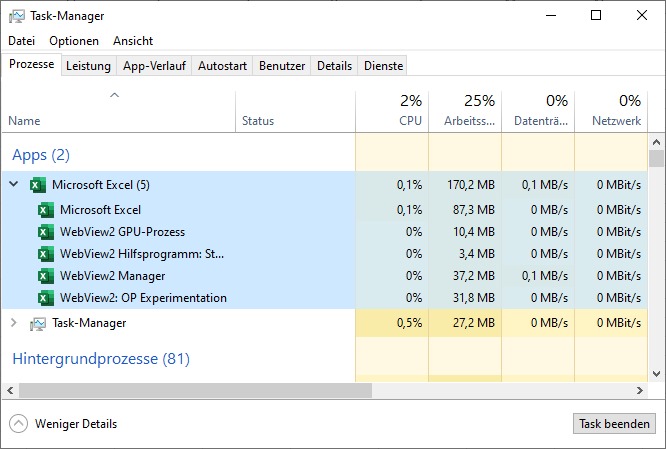This screenshot has width=666, height=449.
Task: Open the Optionen menu
Action: point(74,41)
